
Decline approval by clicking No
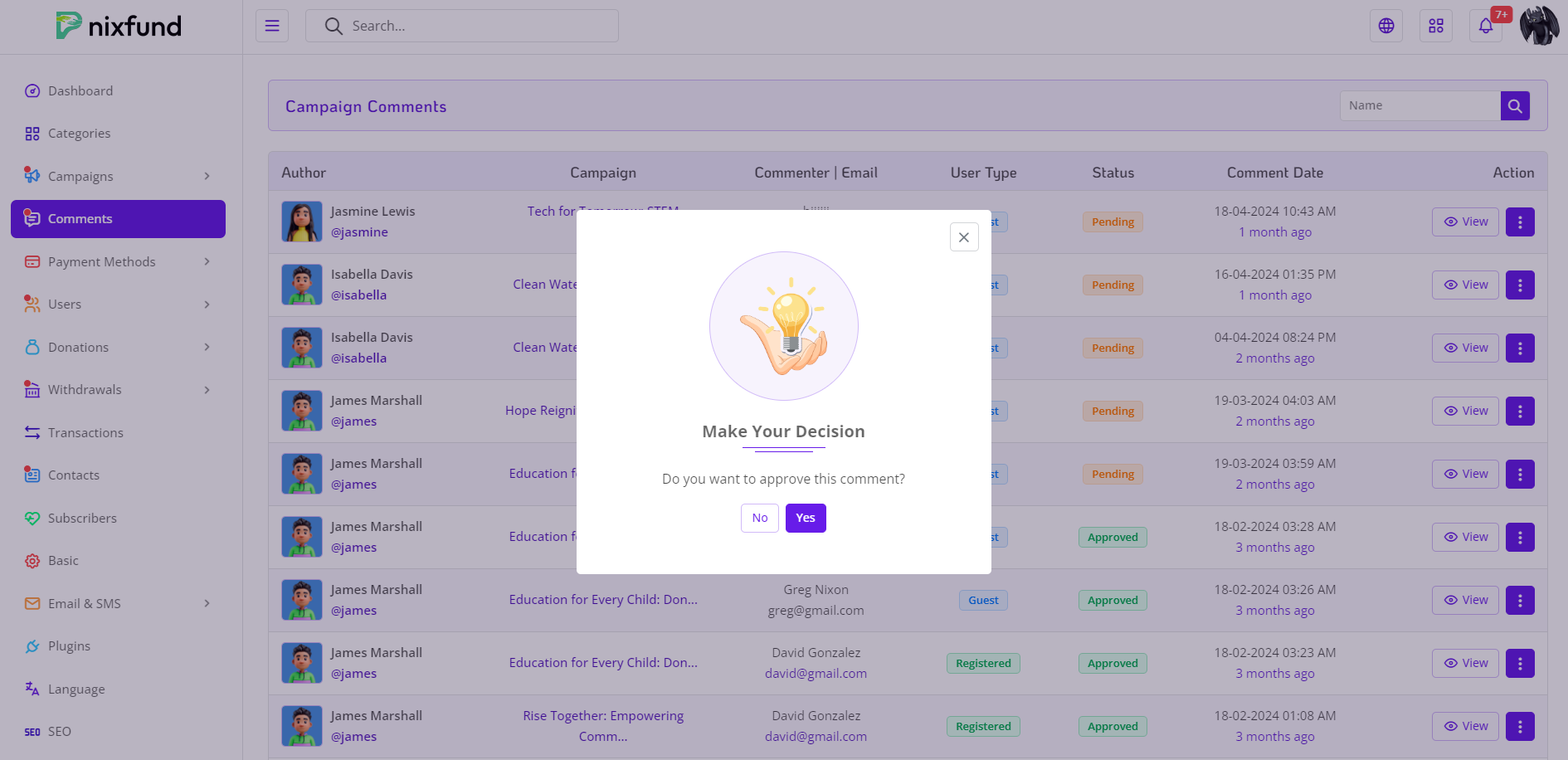pyautogui.click(x=759, y=518)
